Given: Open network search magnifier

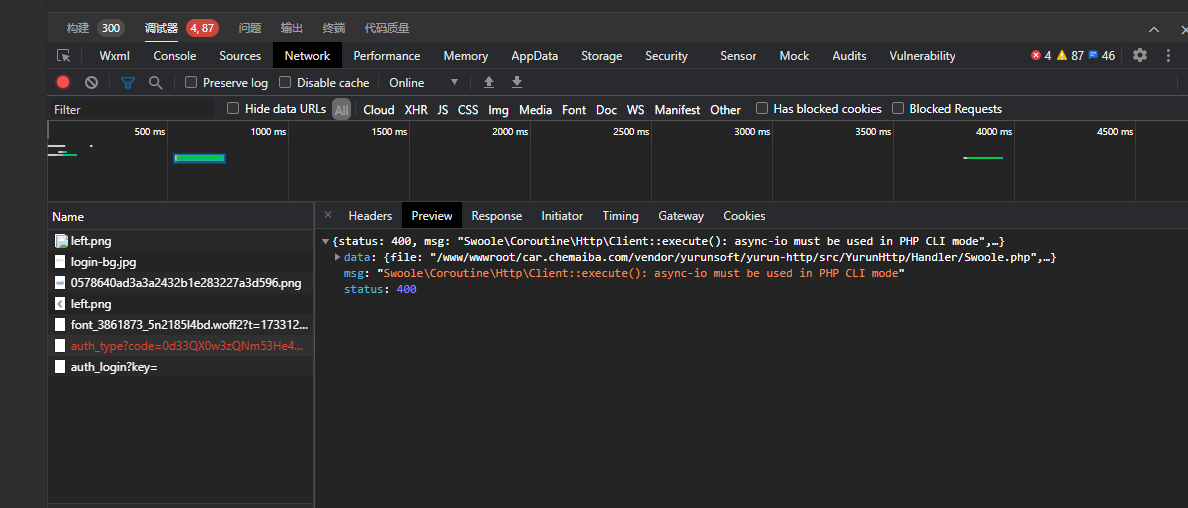Looking at the screenshot, I should (155, 83).
